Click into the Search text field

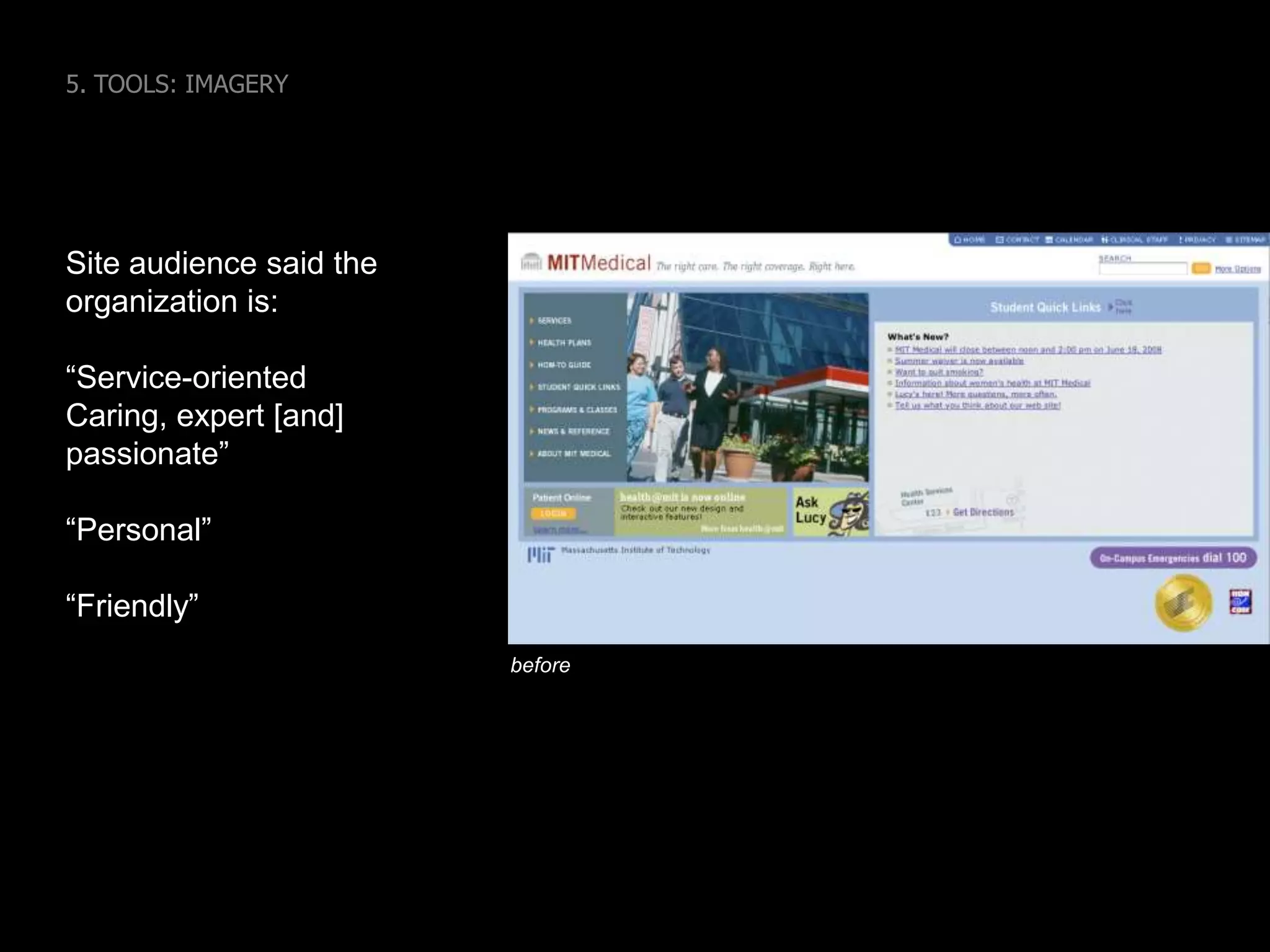[x=1142, y=268]
